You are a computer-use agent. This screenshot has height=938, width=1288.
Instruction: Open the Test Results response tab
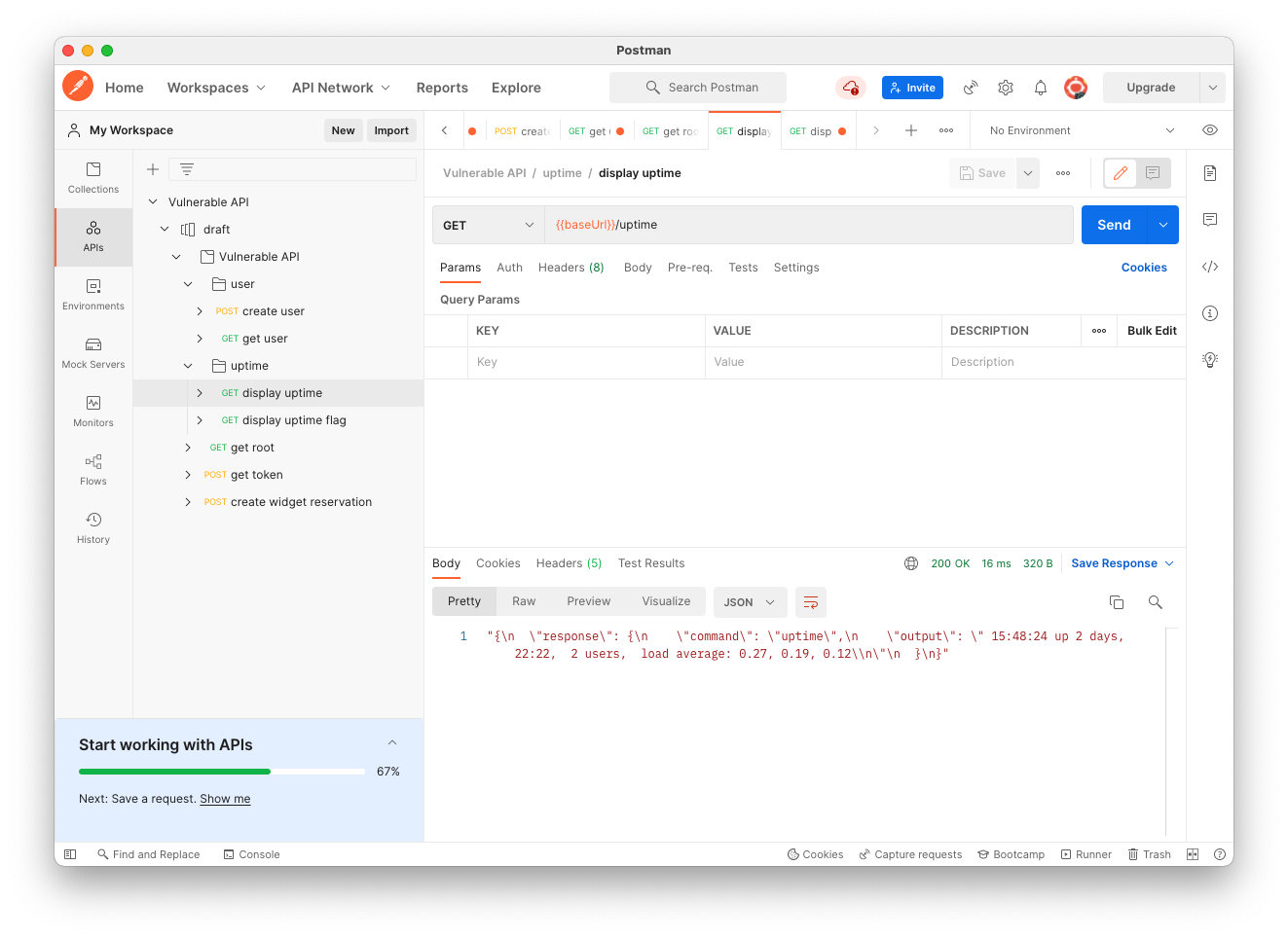pos(651,563)
